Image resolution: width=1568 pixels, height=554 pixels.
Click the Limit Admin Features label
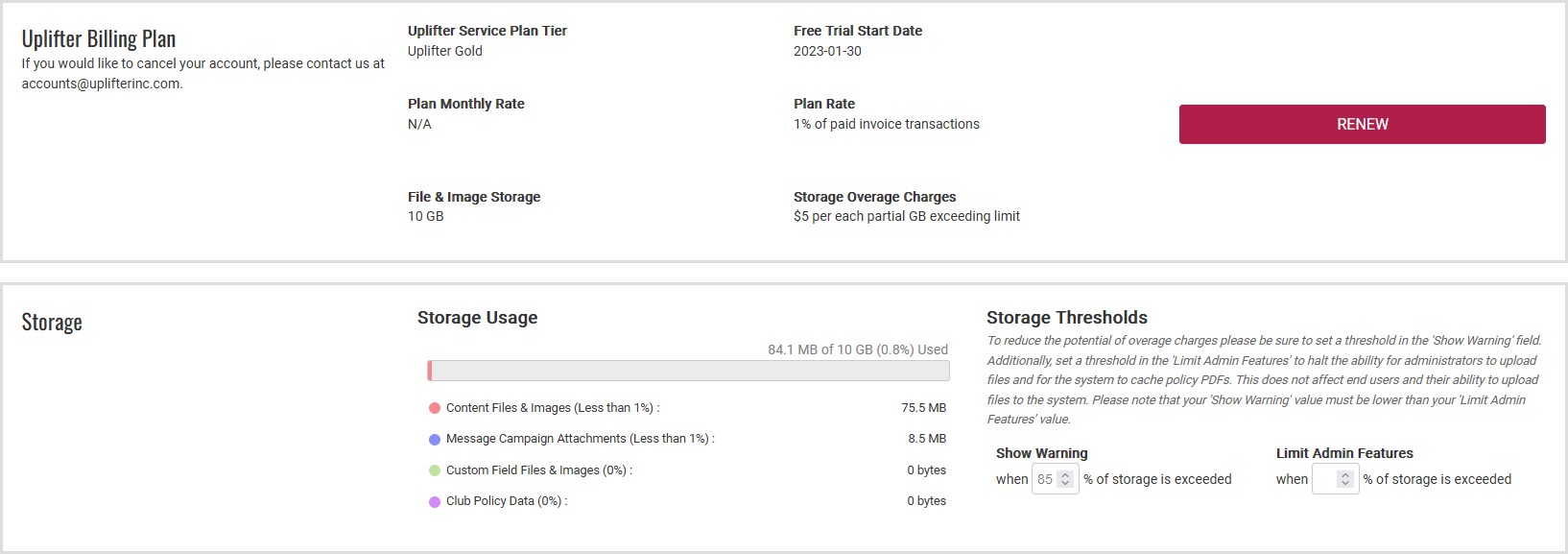point(1344,453)
